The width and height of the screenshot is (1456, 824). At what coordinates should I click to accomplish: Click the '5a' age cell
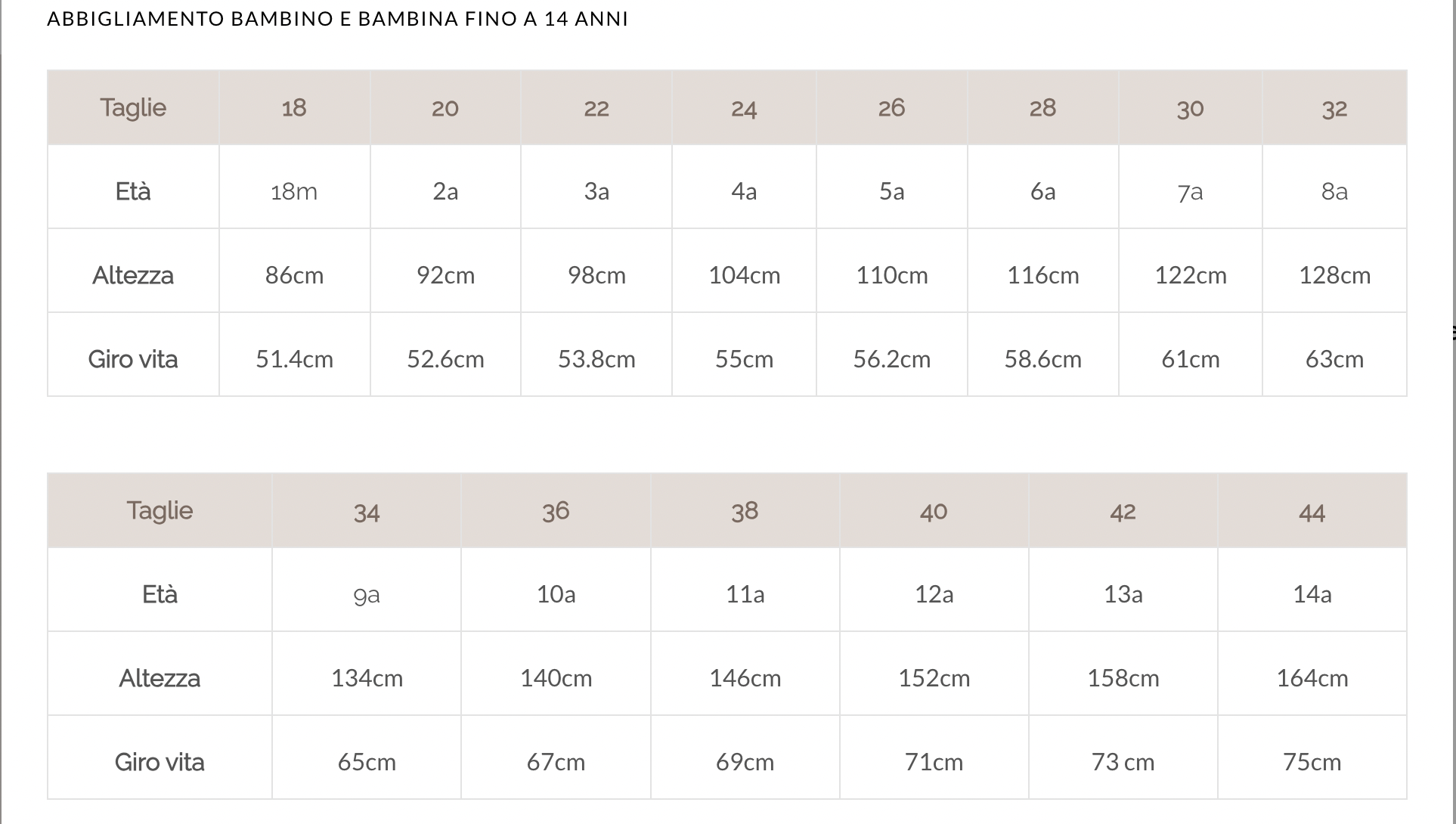[891, 192]
